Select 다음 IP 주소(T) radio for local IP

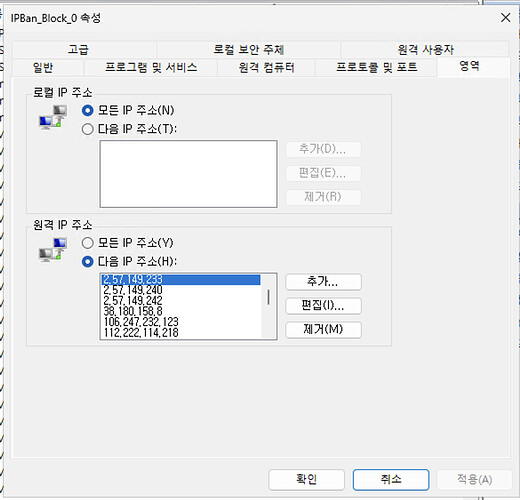click(88, 129)
